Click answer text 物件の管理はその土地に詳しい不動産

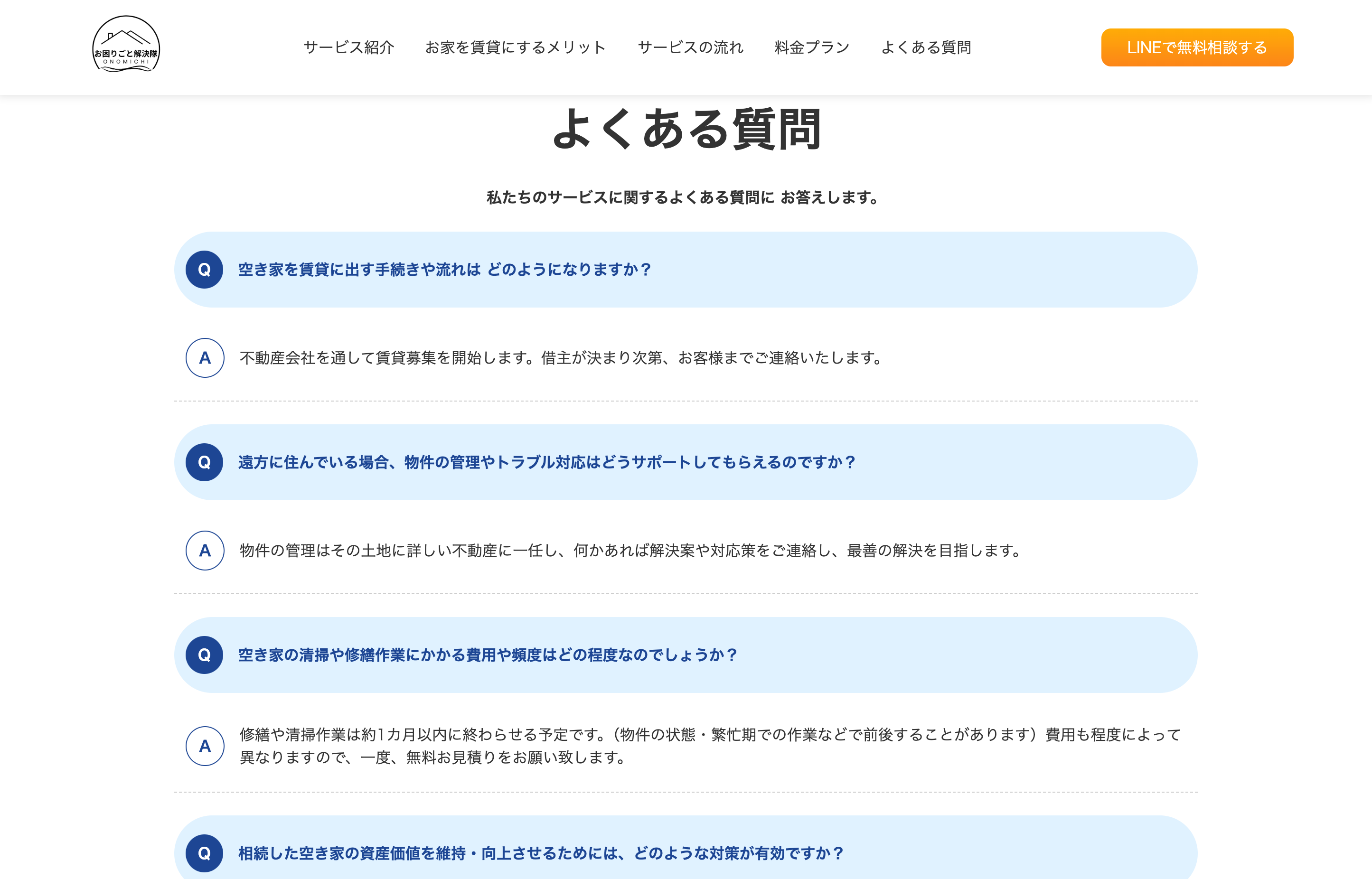632,551
